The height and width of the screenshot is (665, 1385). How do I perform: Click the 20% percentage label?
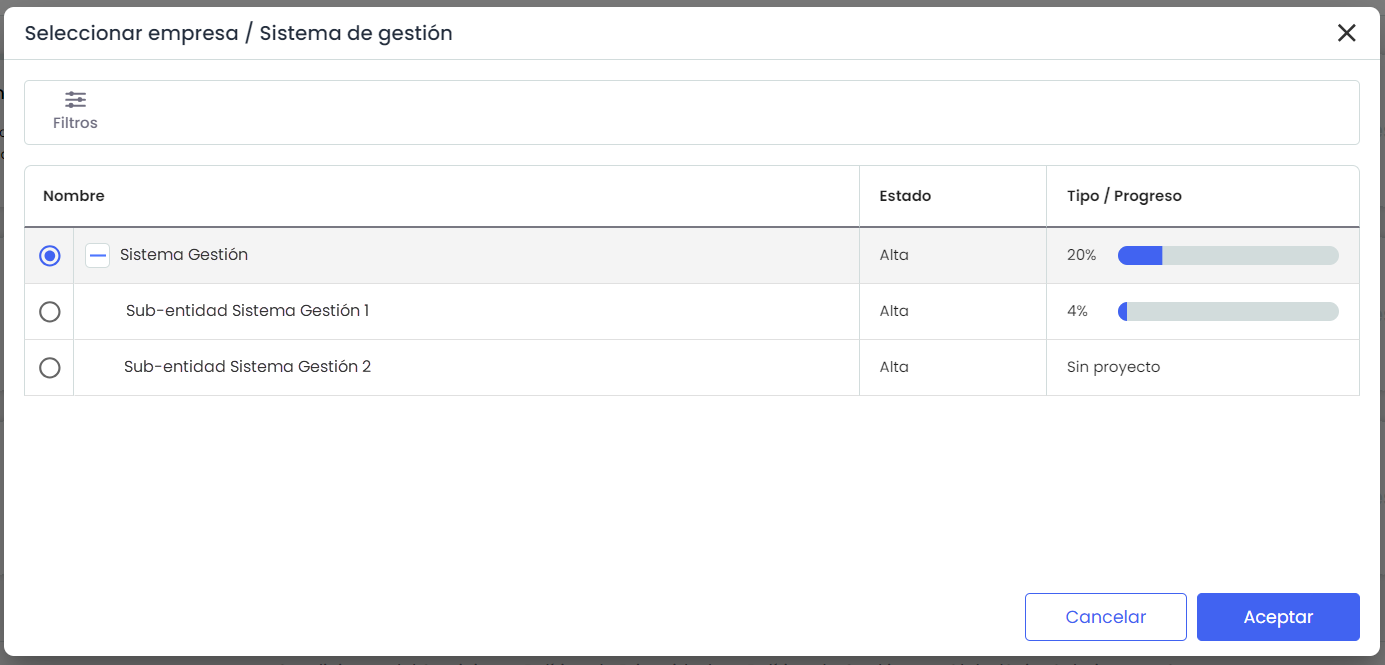pyautogui.click(x=1081, y=255)
